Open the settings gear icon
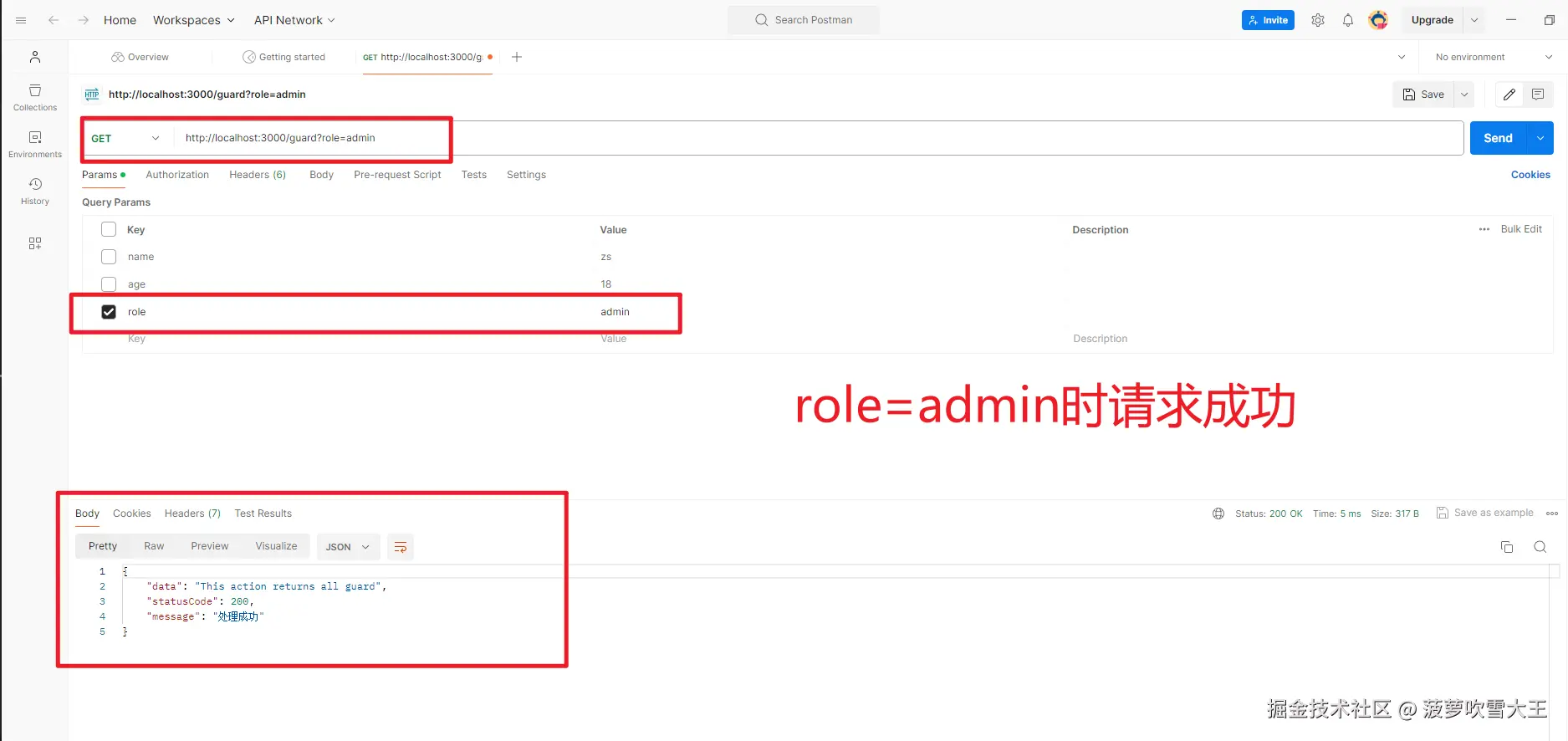The image size is (1568, 741). click(1318, 20)
